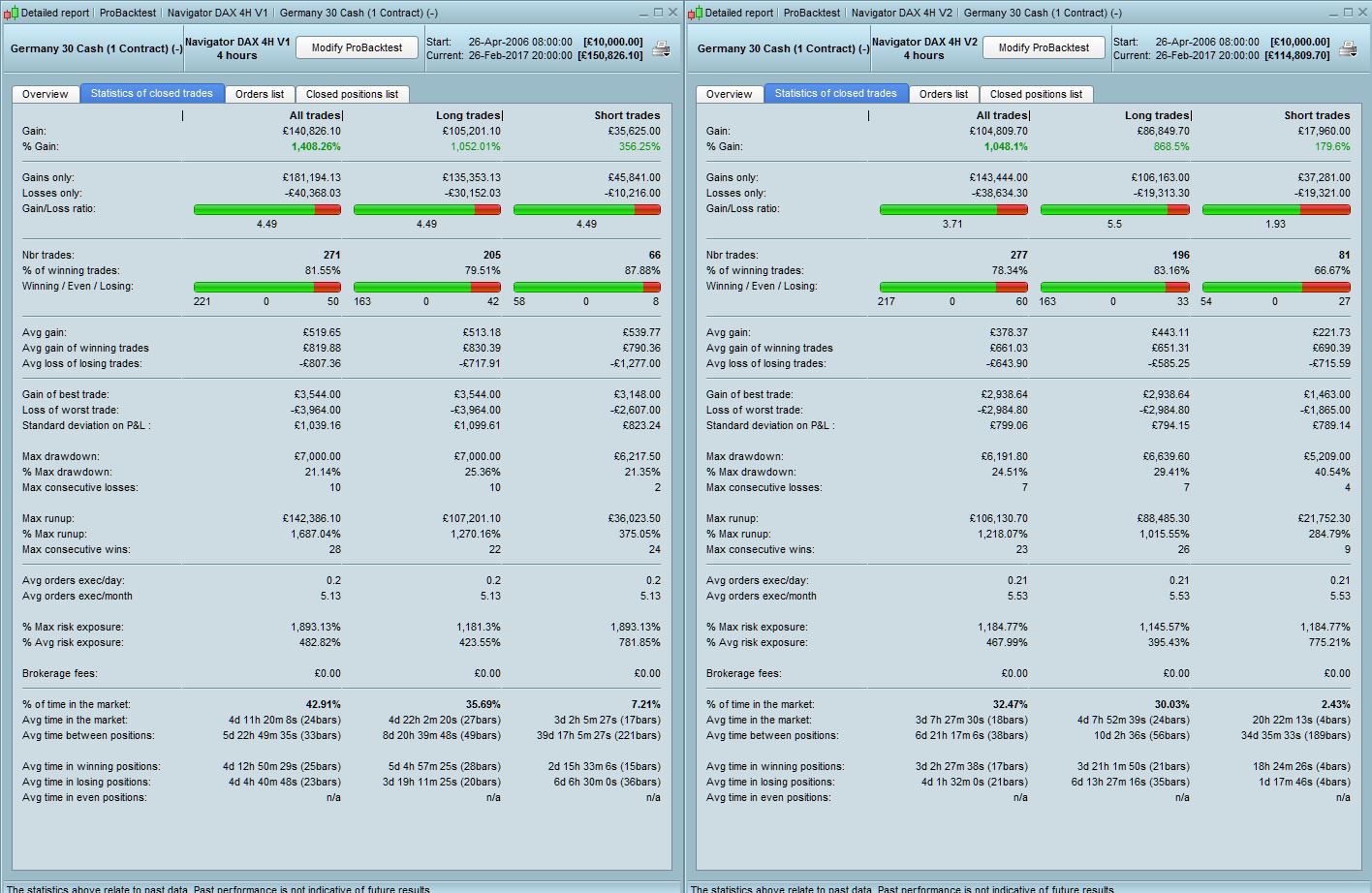Click the Germany 30 Cash instrument label in V2
This screenshot has width=1372, height=893.
click(783, 48)
